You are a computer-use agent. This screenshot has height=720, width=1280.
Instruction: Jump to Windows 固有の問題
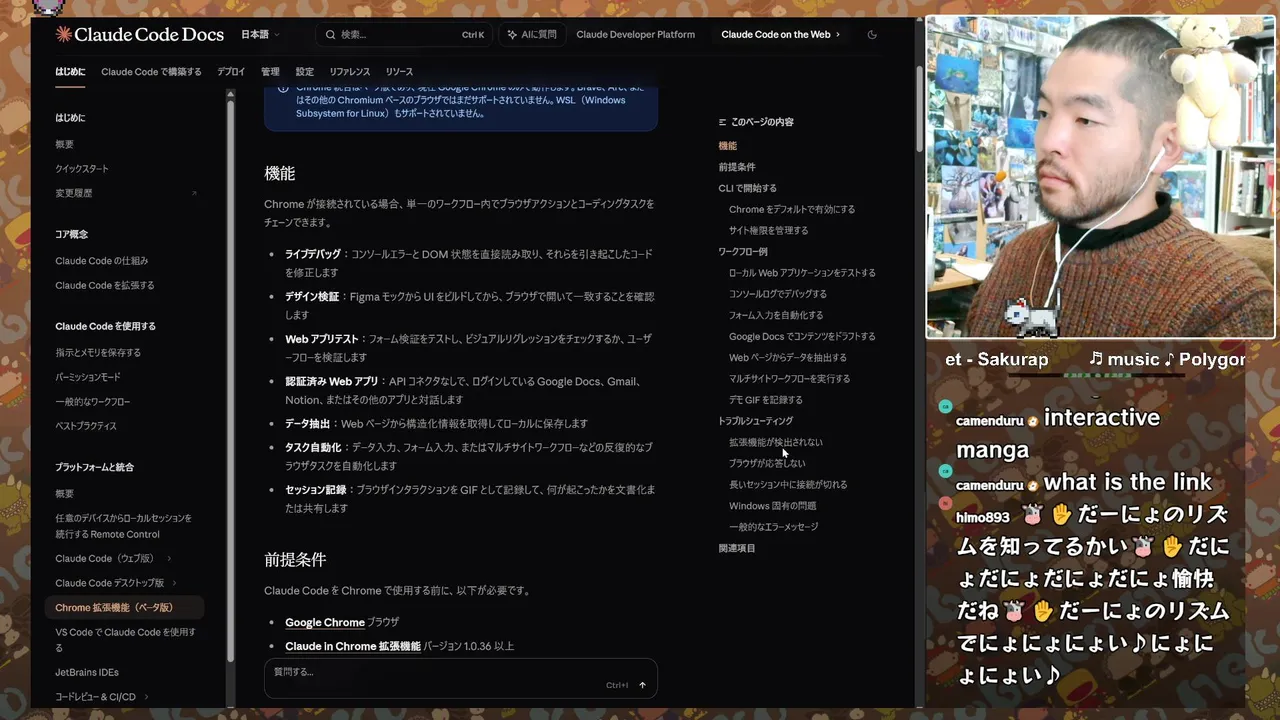(x=773, y=506)
